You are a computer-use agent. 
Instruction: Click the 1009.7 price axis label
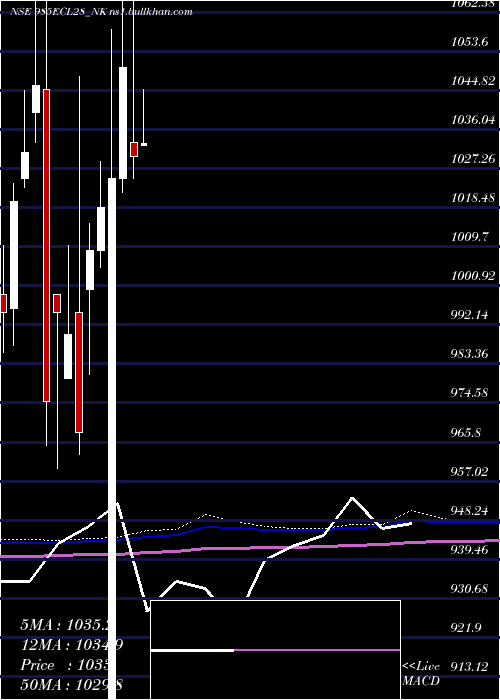472,237
